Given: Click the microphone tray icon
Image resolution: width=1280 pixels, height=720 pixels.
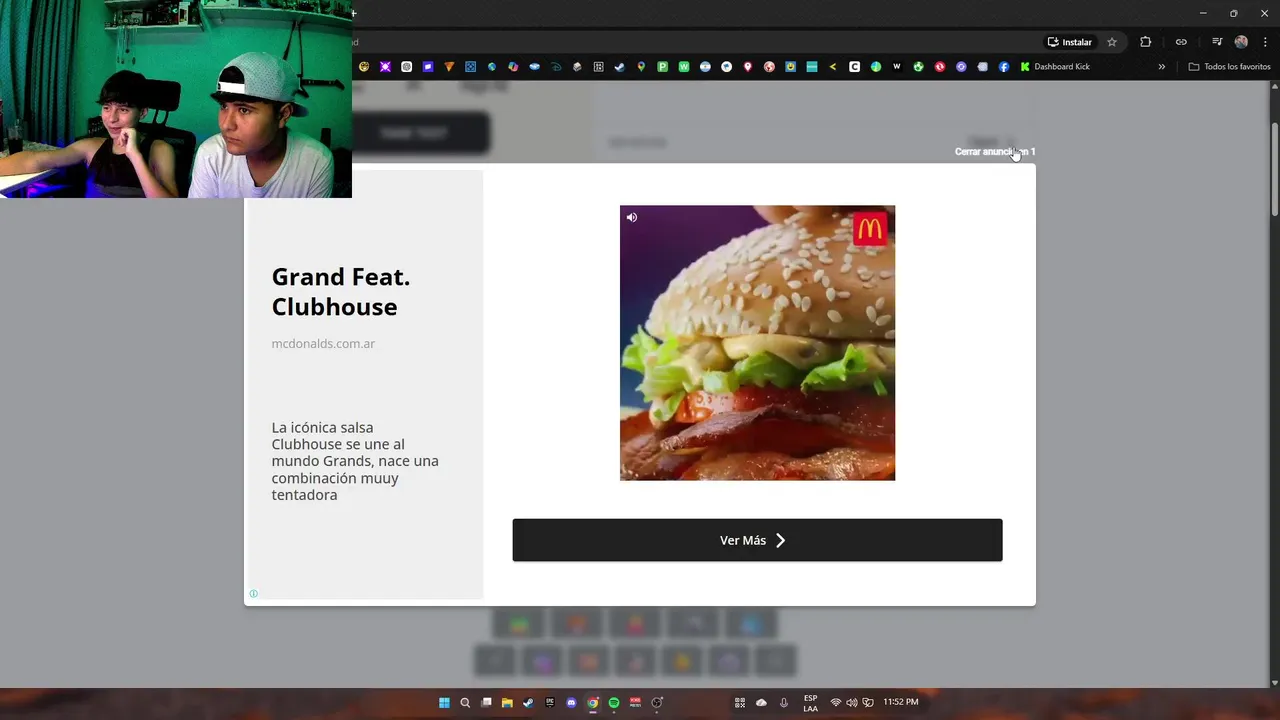Looking at the screenshot, I should tap(783, 703).
